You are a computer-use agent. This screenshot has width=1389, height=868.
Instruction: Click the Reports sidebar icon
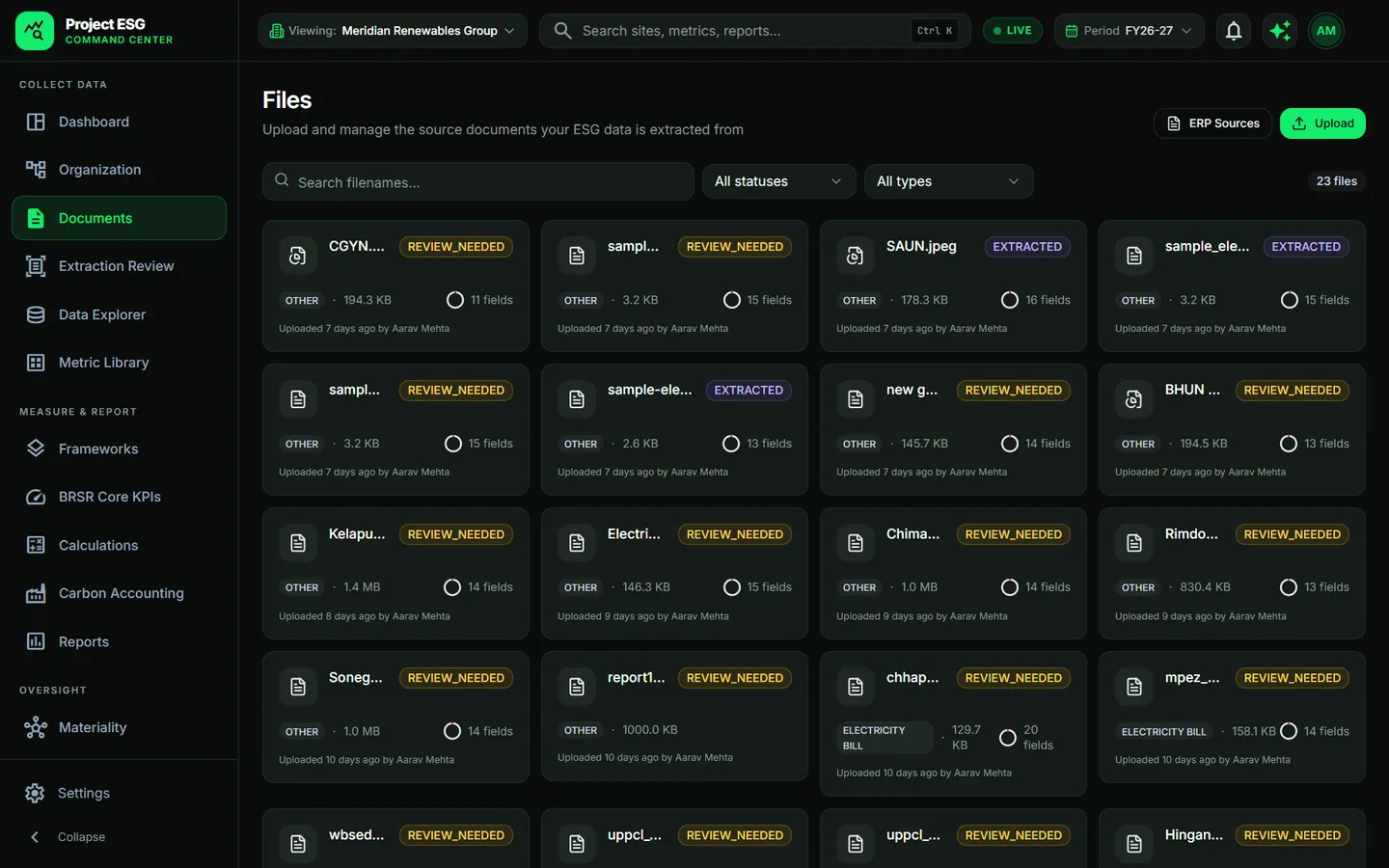click(36, 641)
